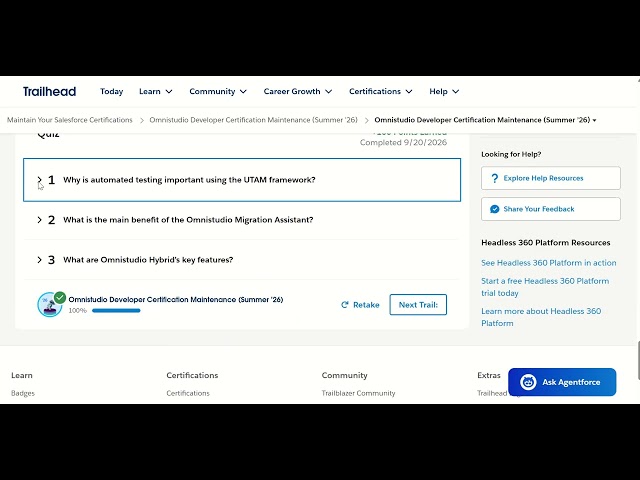Click the Learn footer heading

(22, 375)
